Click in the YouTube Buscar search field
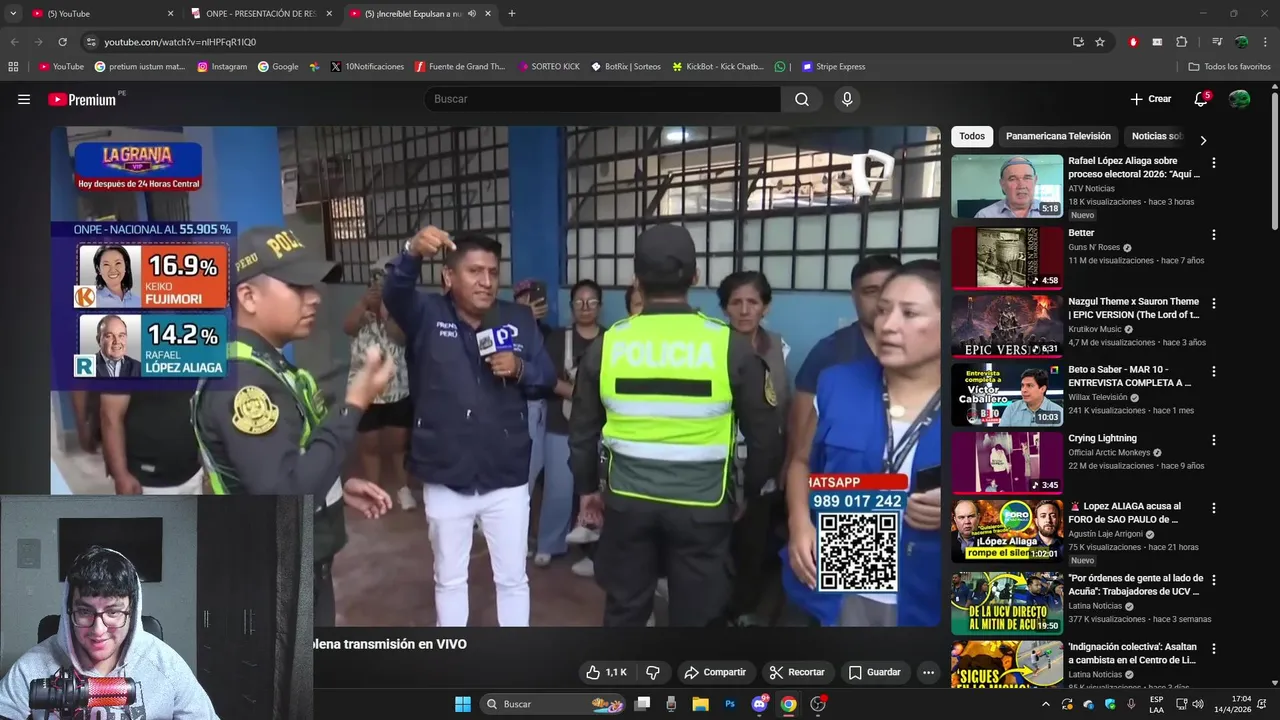Image resolution: width=1280 pixels, height=720 pixels. (603, 99)
